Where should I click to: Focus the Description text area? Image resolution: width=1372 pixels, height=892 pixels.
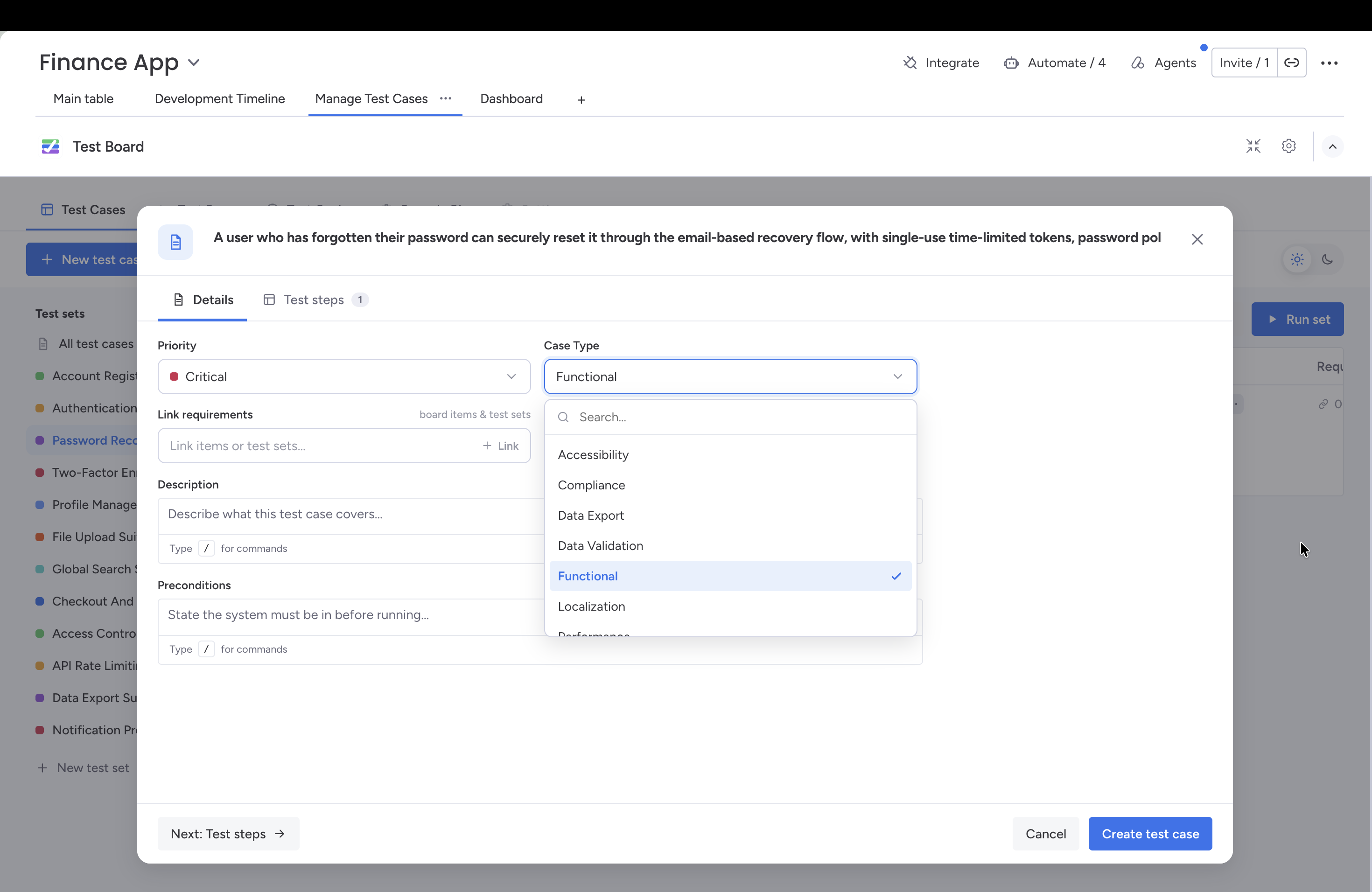[x=352, y=515]
